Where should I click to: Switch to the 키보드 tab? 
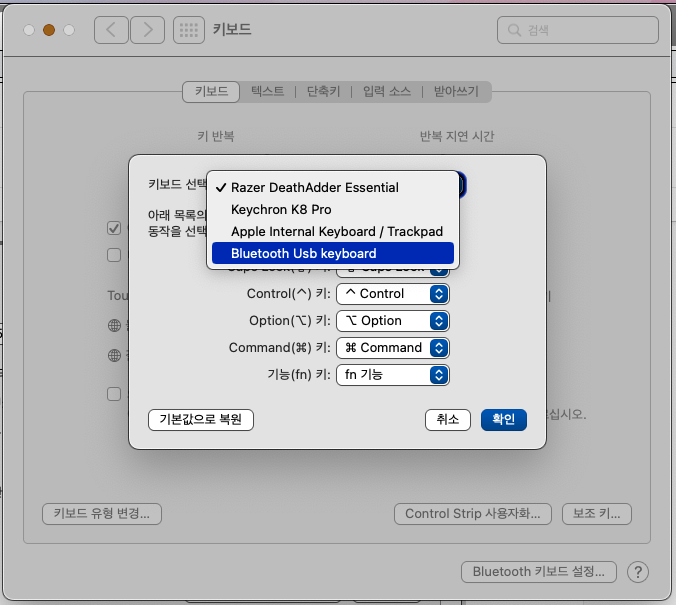tap(211, 91)
